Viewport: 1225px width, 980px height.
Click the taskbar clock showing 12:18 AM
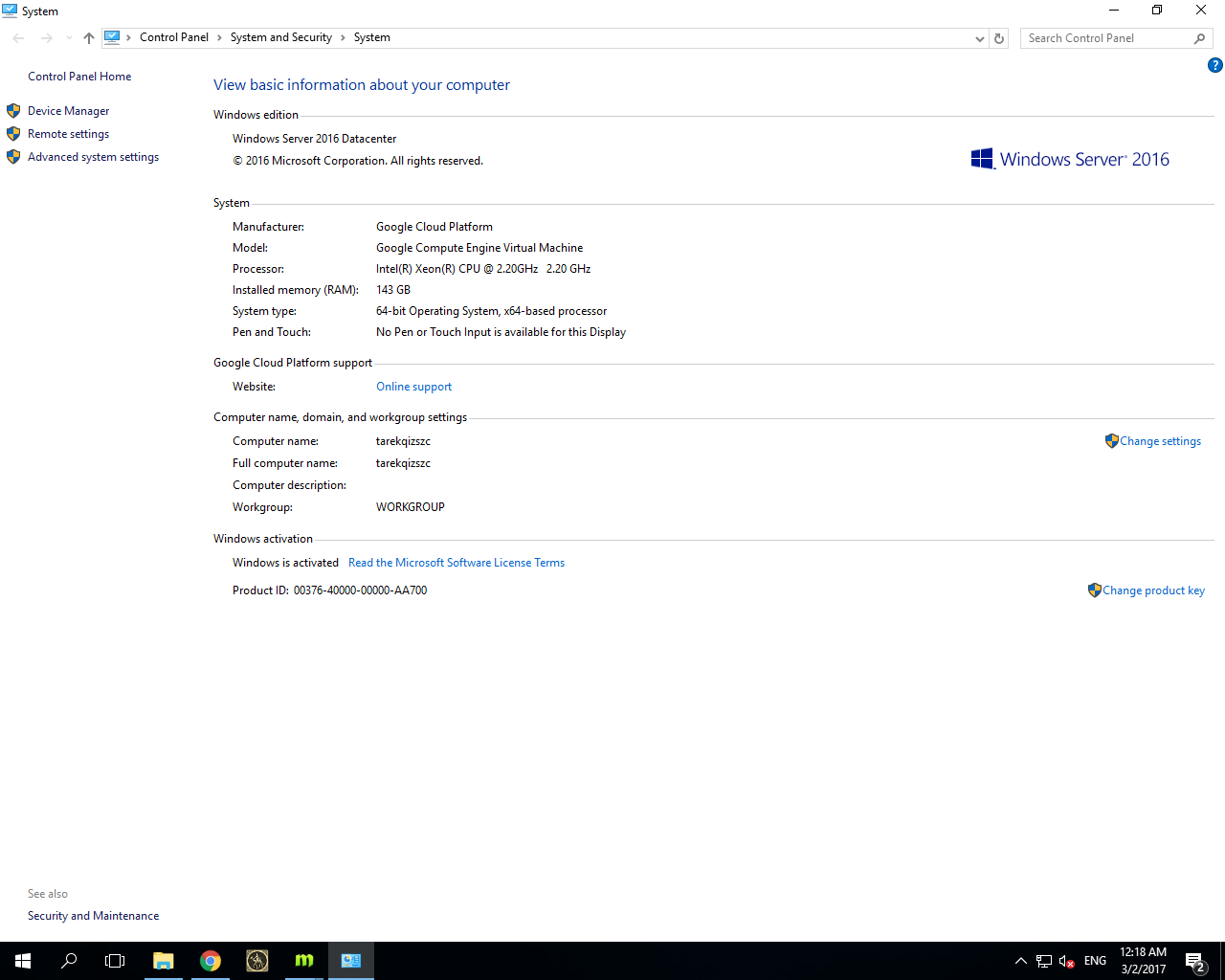pyautogui.click(x=1143, y=961)
